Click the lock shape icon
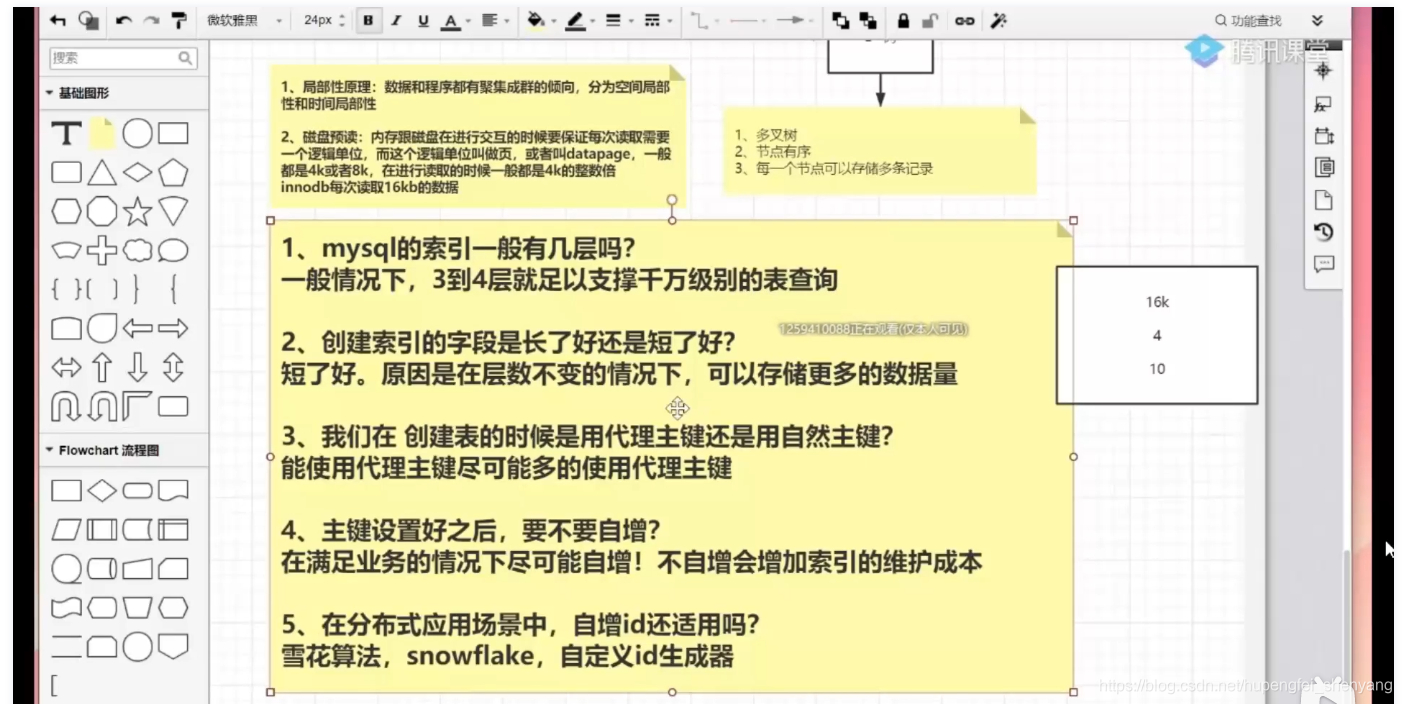1402x704 pixels. pos(903,20)
